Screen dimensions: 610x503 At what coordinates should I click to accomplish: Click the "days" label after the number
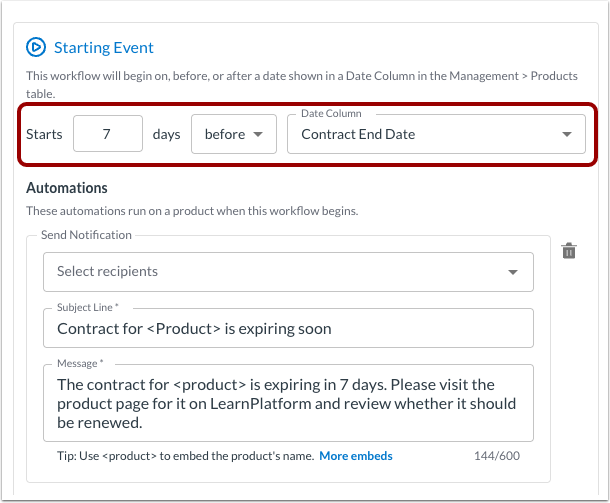coord(166,134)
